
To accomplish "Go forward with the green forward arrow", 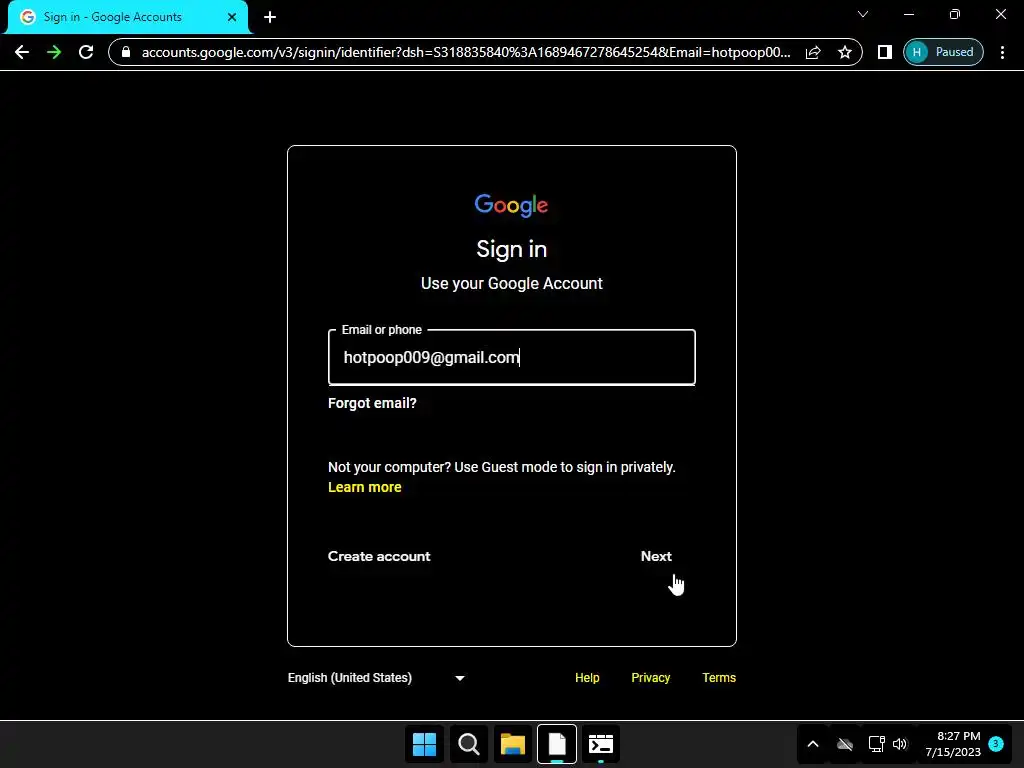I will (x=54, y=52).
